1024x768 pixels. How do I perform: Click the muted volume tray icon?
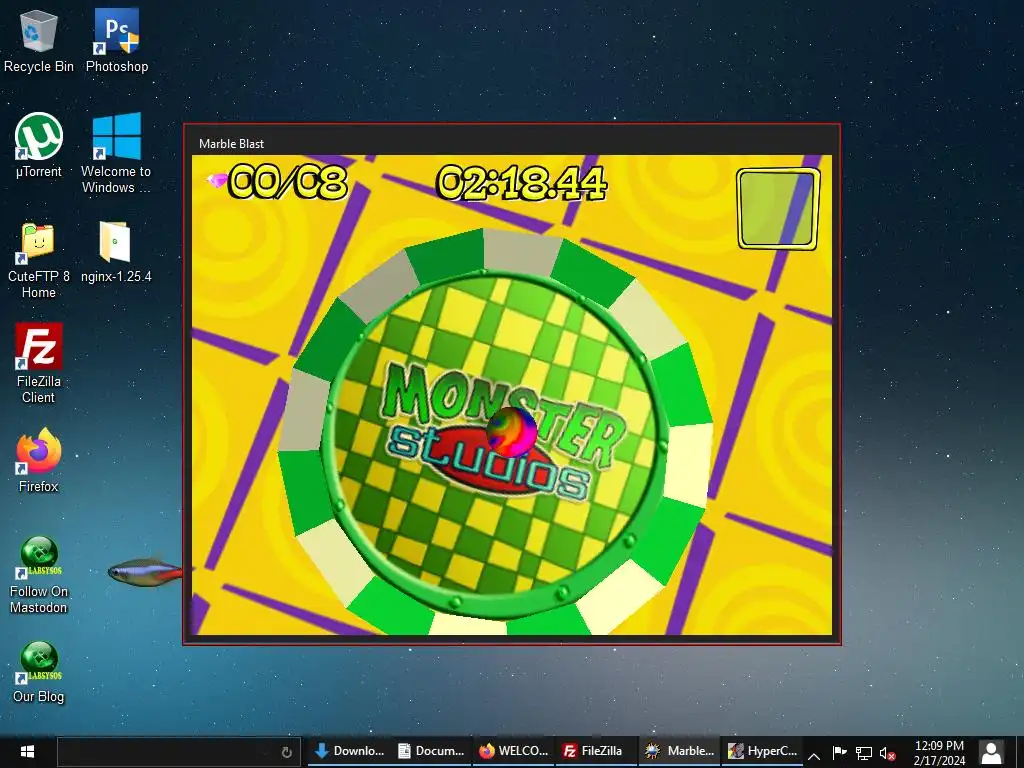point(887,753)
